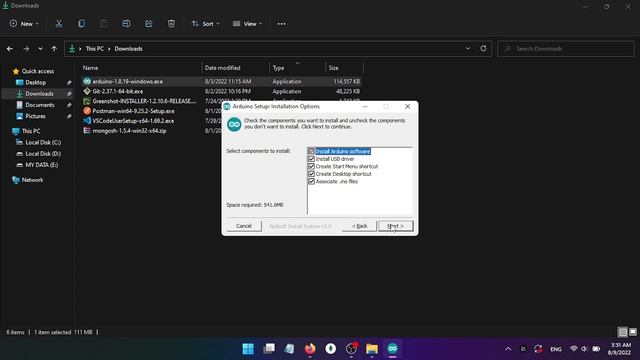Go forward with the forward arrow
This screenshot has height=360, width=640.
(26, 49)
